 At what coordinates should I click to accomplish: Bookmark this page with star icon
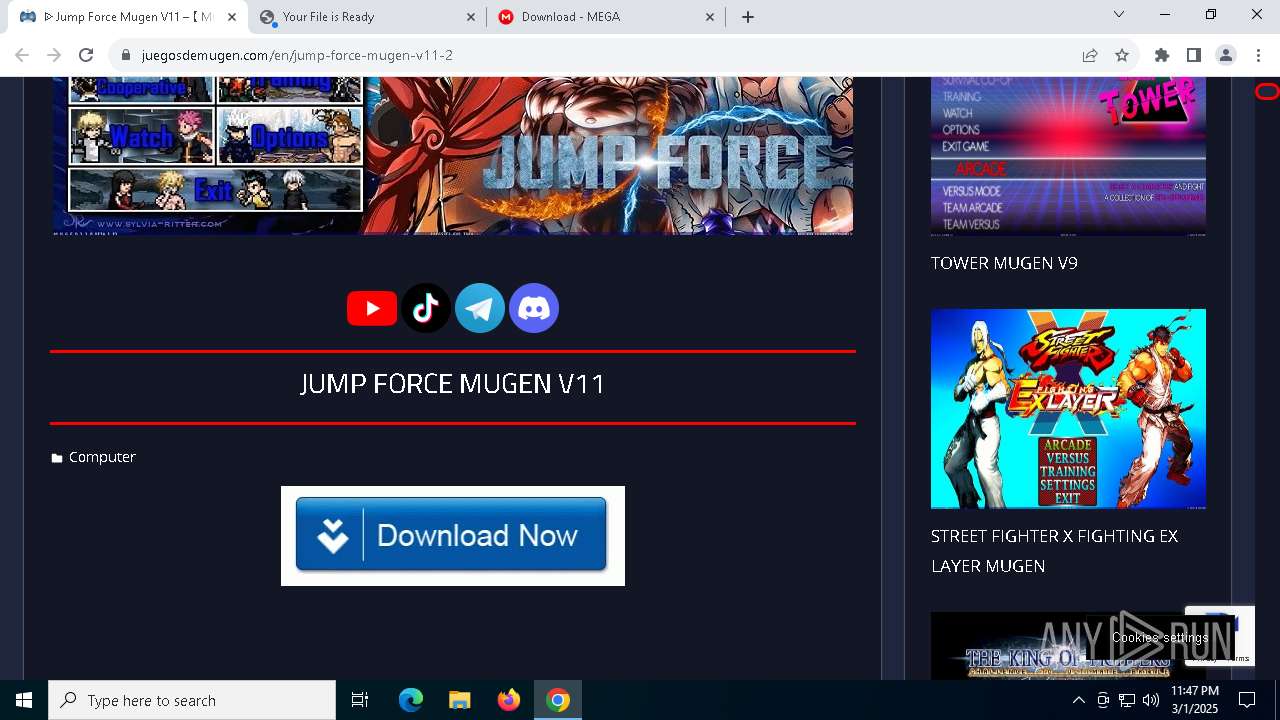click(x=1122, y=55)
